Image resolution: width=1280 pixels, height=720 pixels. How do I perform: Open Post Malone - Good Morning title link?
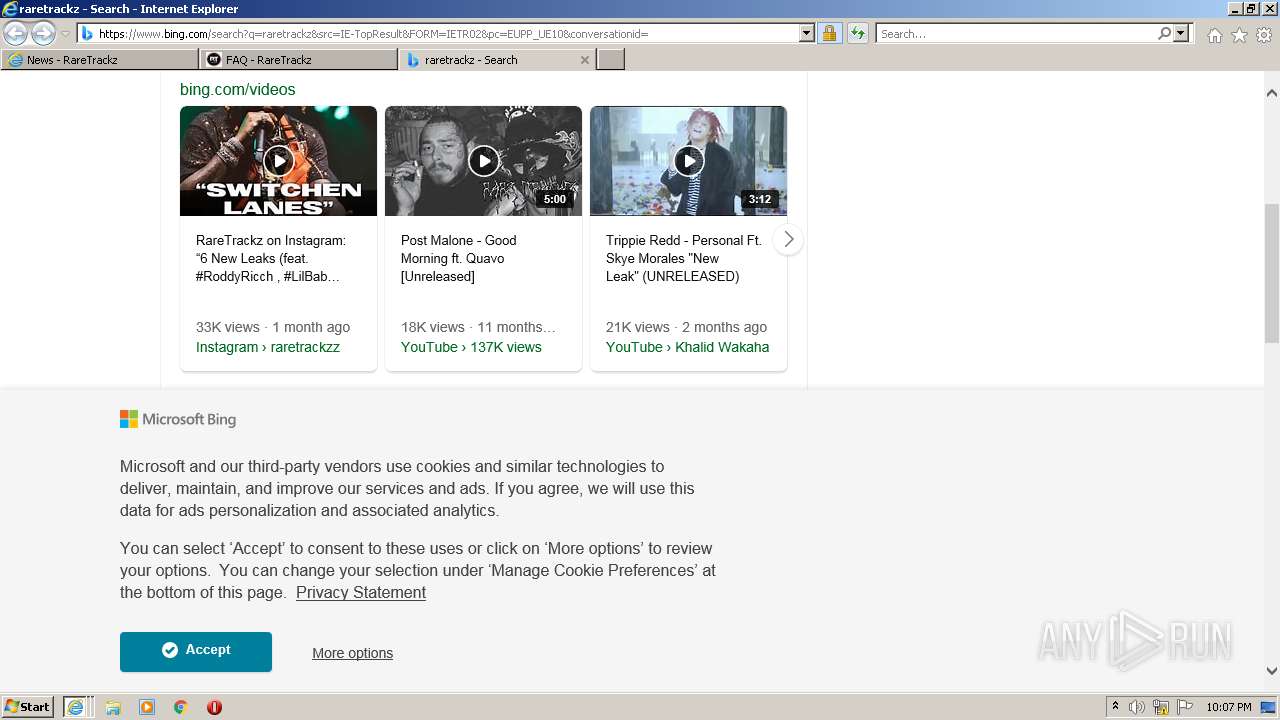[x=459, y=258]
